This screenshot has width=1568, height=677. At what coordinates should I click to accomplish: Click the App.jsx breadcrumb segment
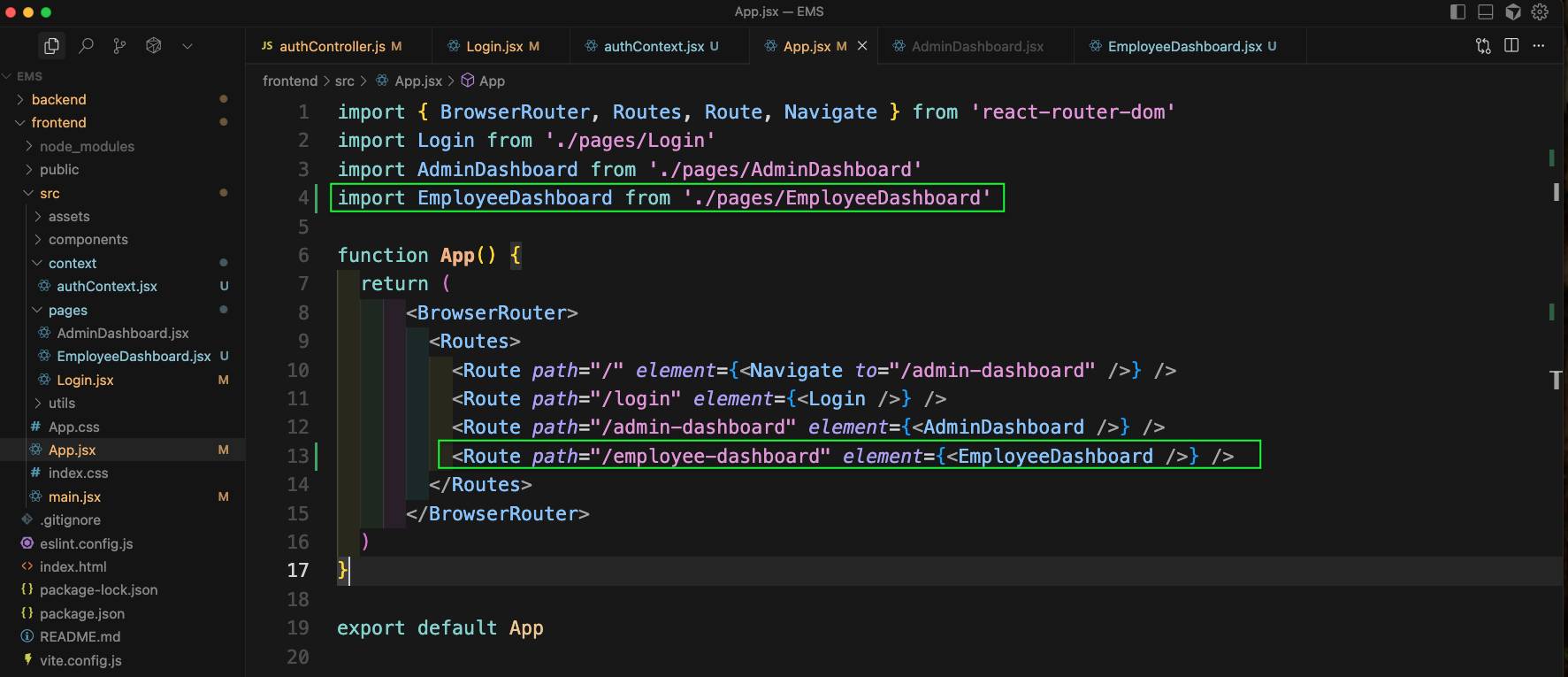(409, 81)
